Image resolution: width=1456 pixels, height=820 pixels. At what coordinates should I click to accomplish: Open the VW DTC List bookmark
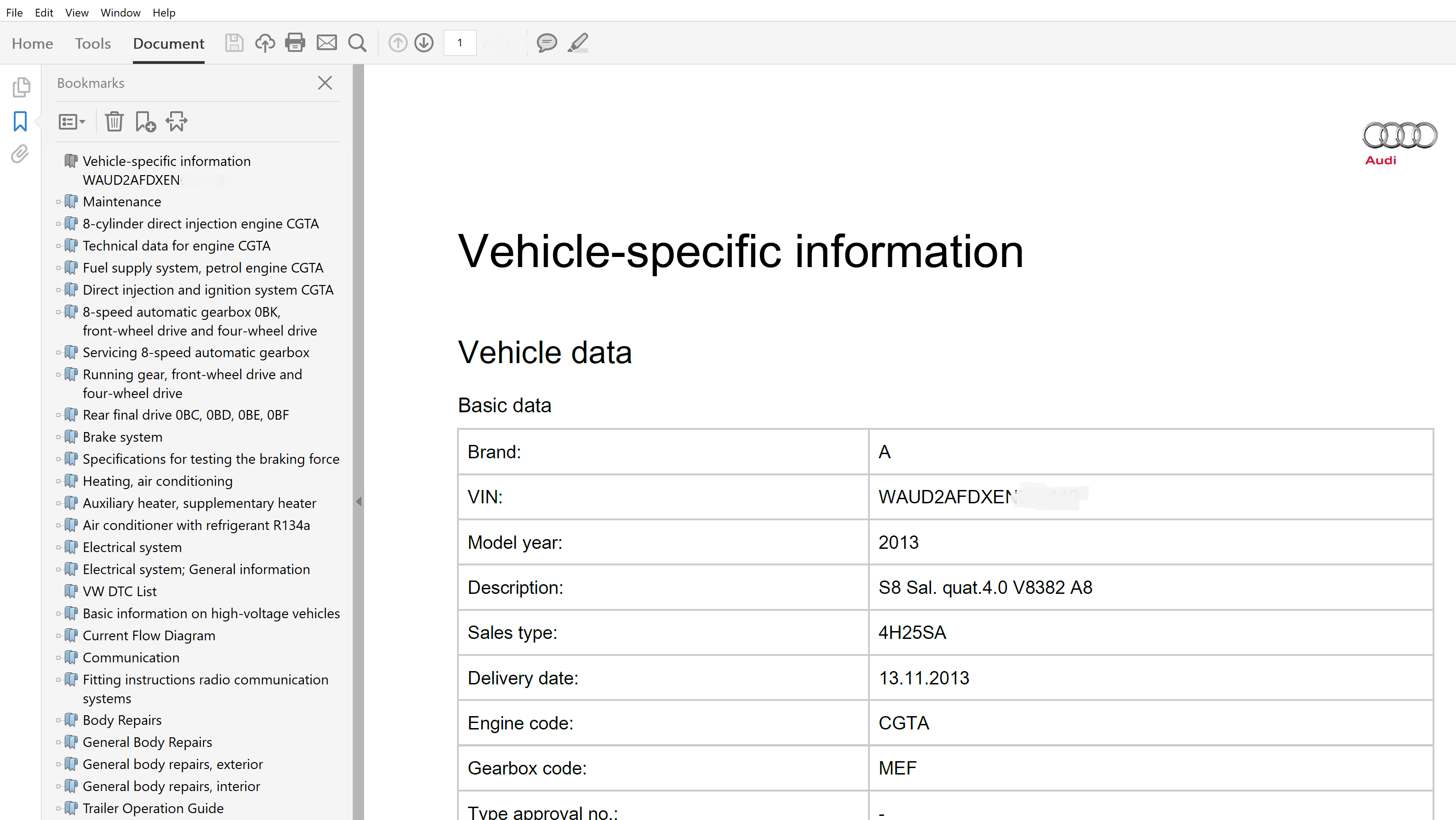(120, 592)
